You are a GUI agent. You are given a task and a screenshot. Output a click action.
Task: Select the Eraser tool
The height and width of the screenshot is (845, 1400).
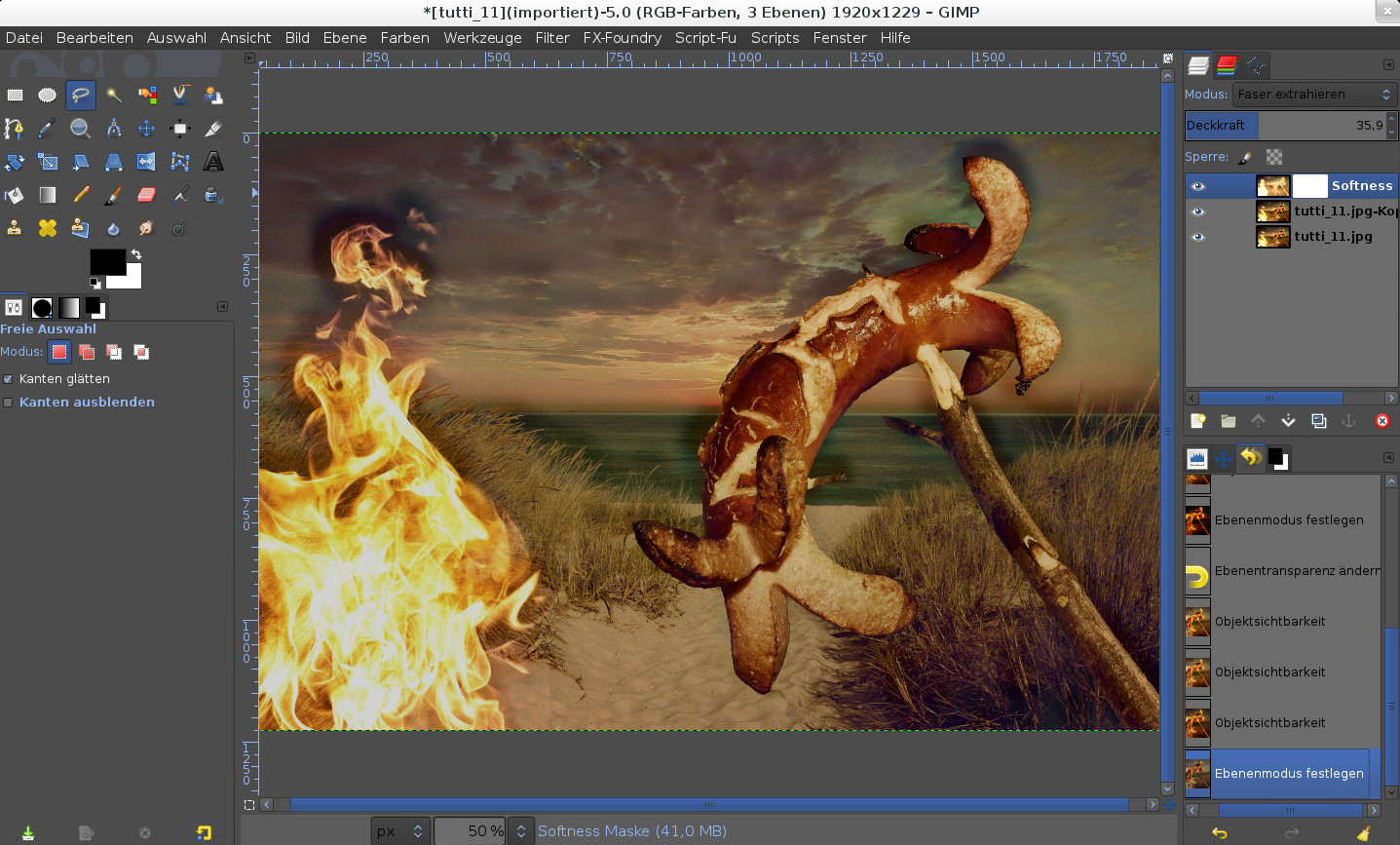pyautogui.click(x=147, y=195)
